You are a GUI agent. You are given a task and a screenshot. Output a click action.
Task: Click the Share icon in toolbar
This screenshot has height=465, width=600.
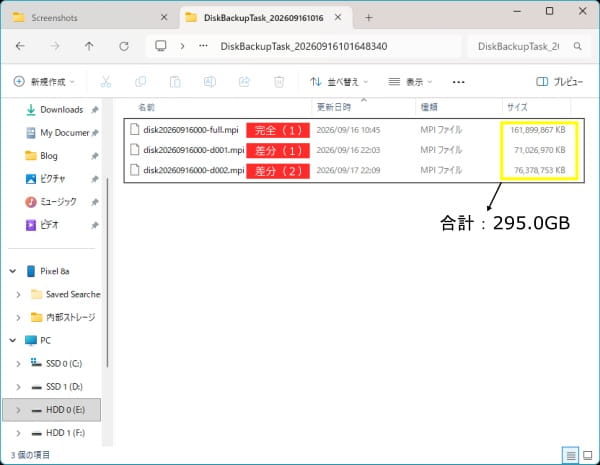point(244,82)
